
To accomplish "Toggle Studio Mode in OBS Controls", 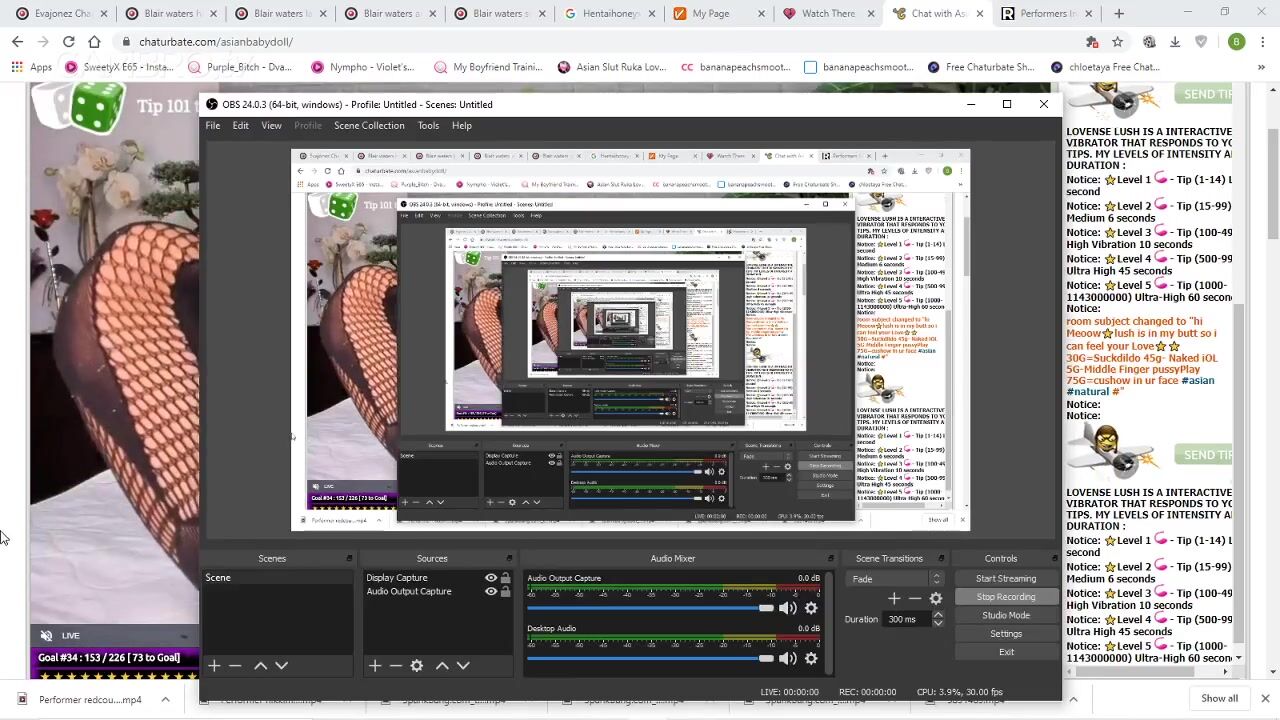I will coord(1006,615).
